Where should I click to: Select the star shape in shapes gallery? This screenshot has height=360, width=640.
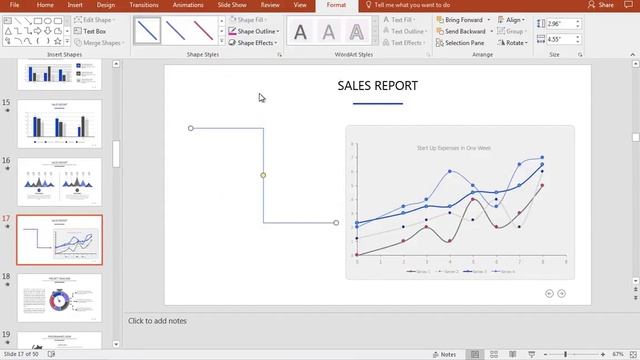pyautogui.click(x=58, y=41)
